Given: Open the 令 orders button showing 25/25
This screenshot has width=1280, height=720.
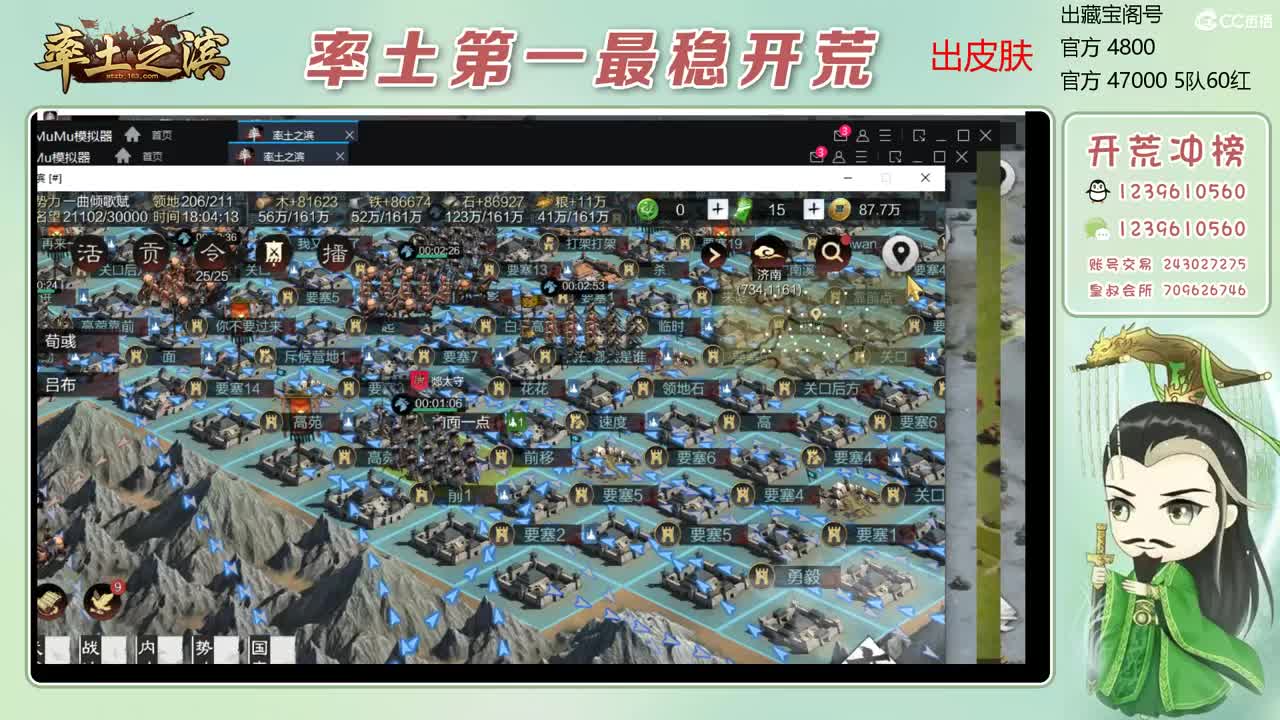Looking at the screenshot, I should (212, 252).
